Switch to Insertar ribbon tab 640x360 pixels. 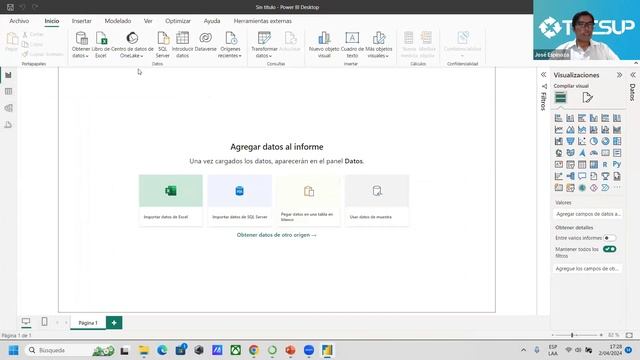(x=82, y=21)
